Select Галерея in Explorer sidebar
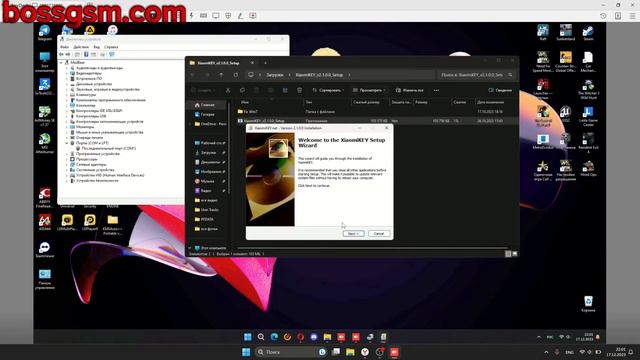 (x=208, y=114)
